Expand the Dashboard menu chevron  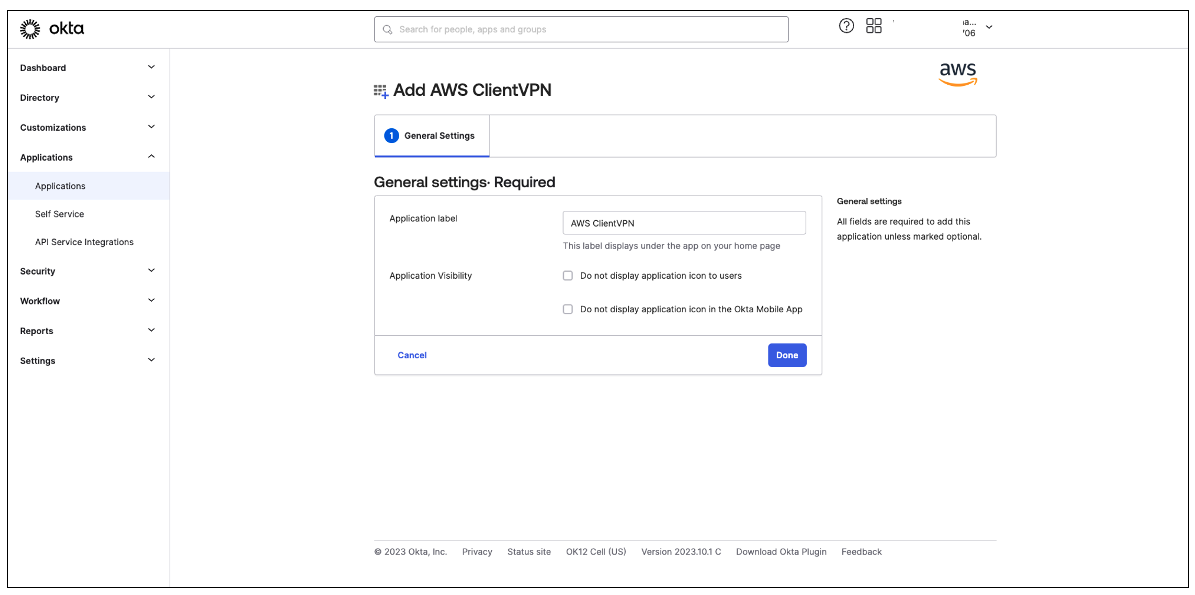point(151,67)
